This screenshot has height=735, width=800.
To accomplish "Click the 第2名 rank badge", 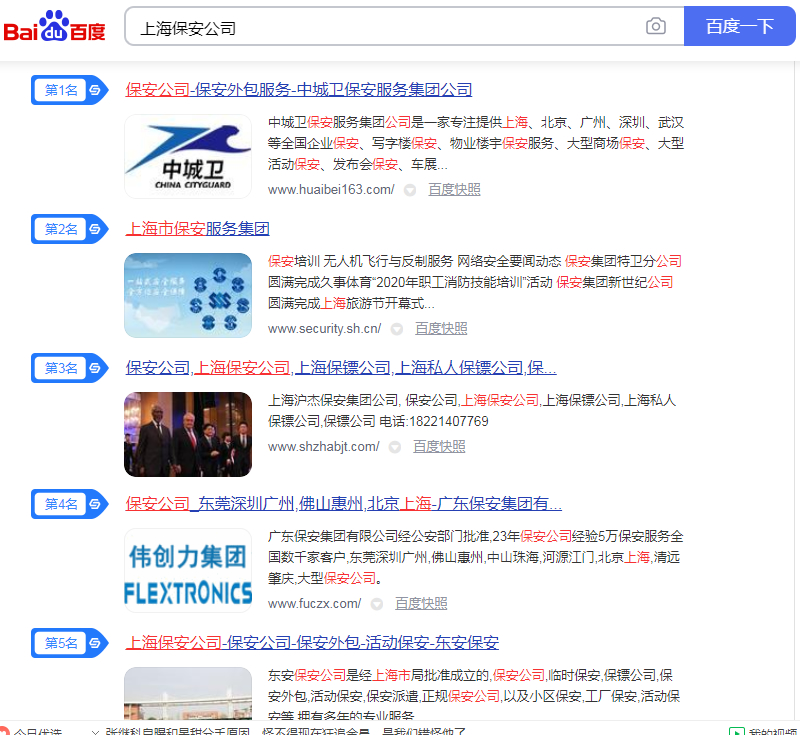I will click(x=69, y=229).
